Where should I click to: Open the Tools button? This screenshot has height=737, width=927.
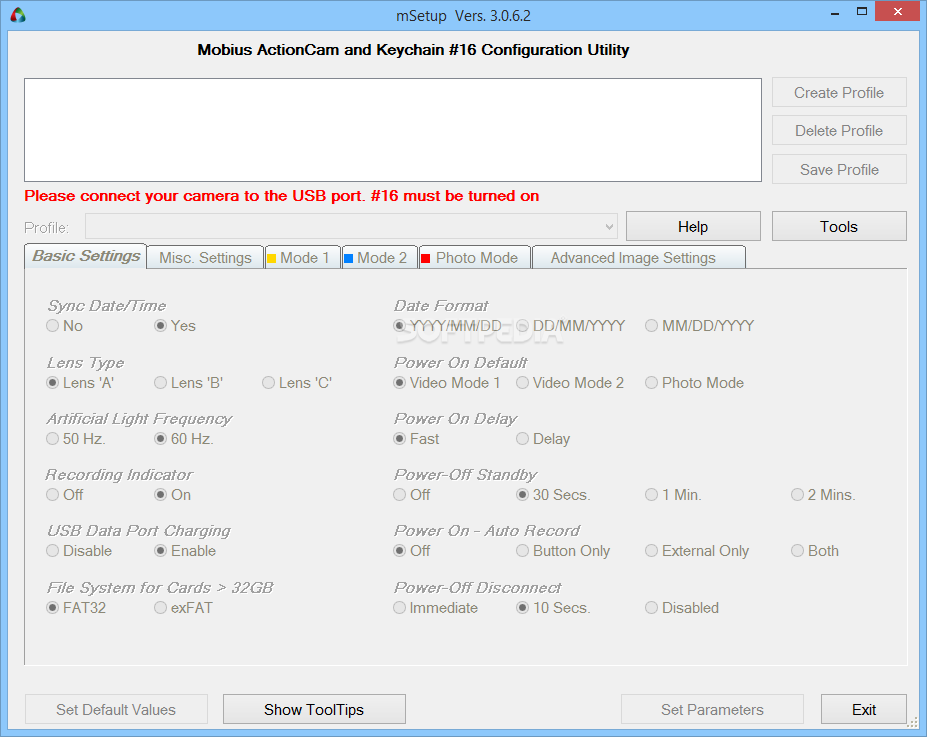pos(839,226)
